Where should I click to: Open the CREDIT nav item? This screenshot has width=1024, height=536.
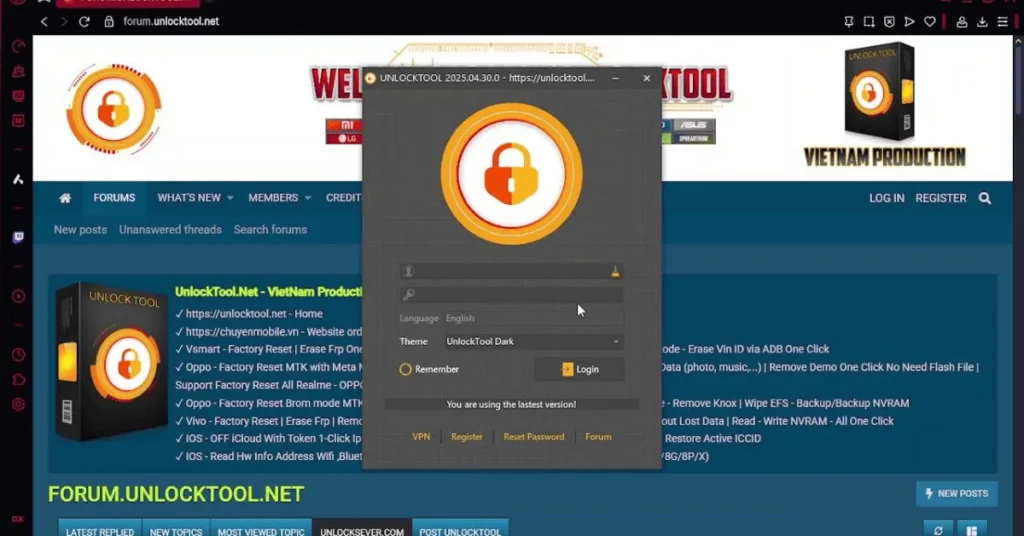(344, 198)
